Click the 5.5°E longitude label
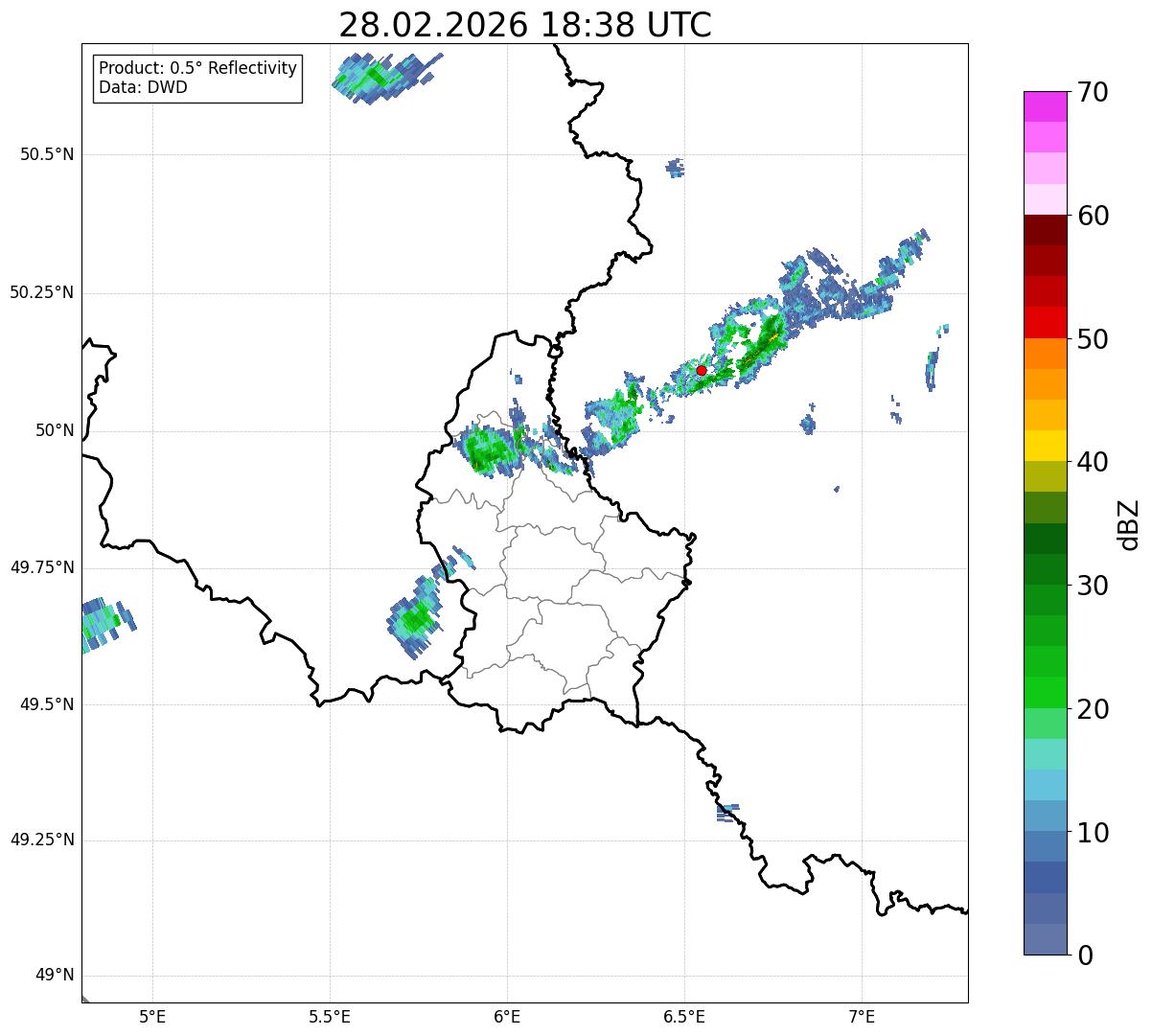This screenshot has width=1152, height=1036. (330, 1016)
